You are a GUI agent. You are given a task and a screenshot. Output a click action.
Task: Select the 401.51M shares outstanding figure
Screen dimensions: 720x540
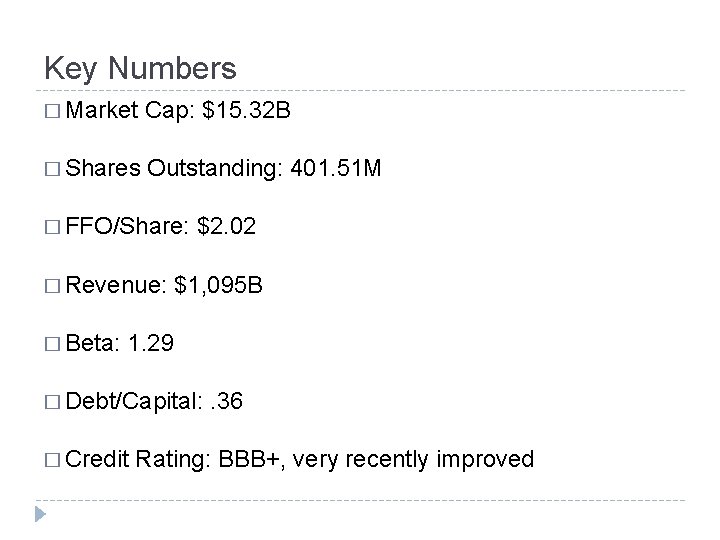tap(335, 170)
